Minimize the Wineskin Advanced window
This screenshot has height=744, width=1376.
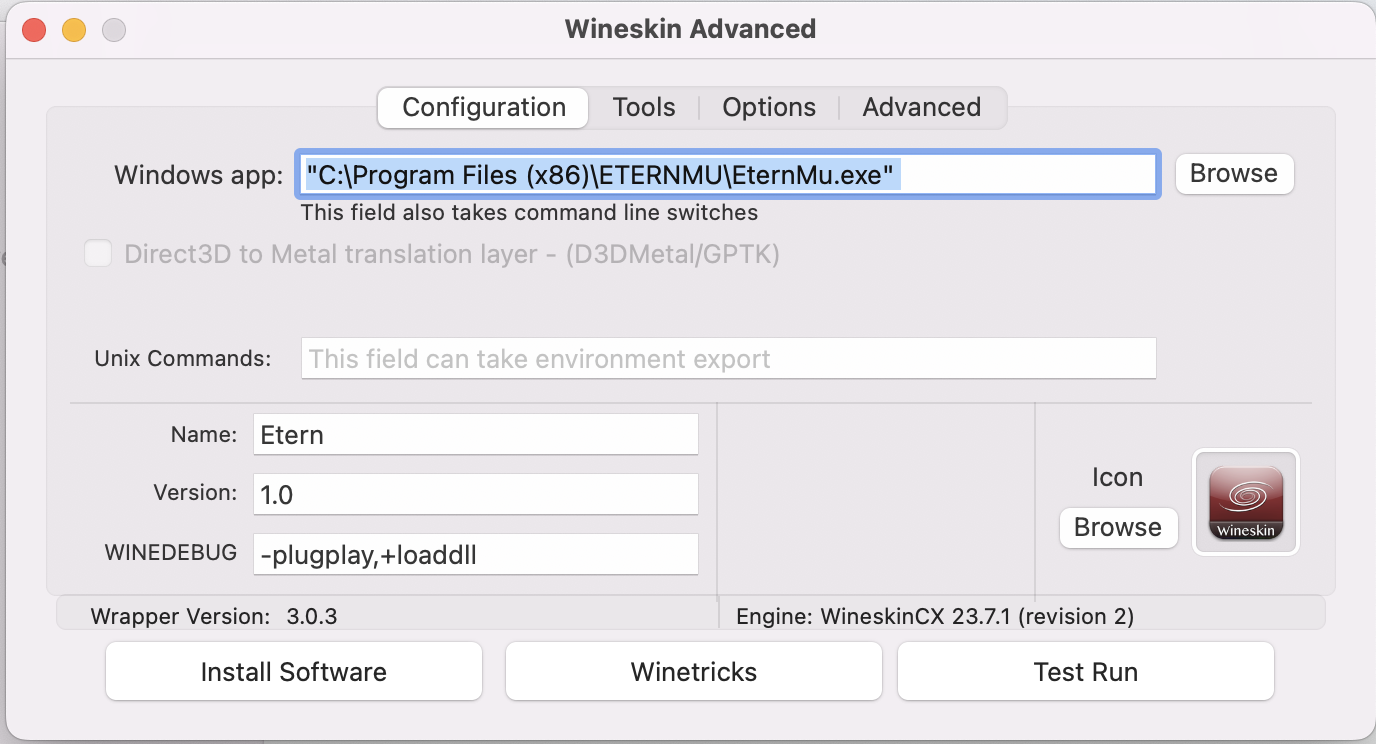pos(74,30)
